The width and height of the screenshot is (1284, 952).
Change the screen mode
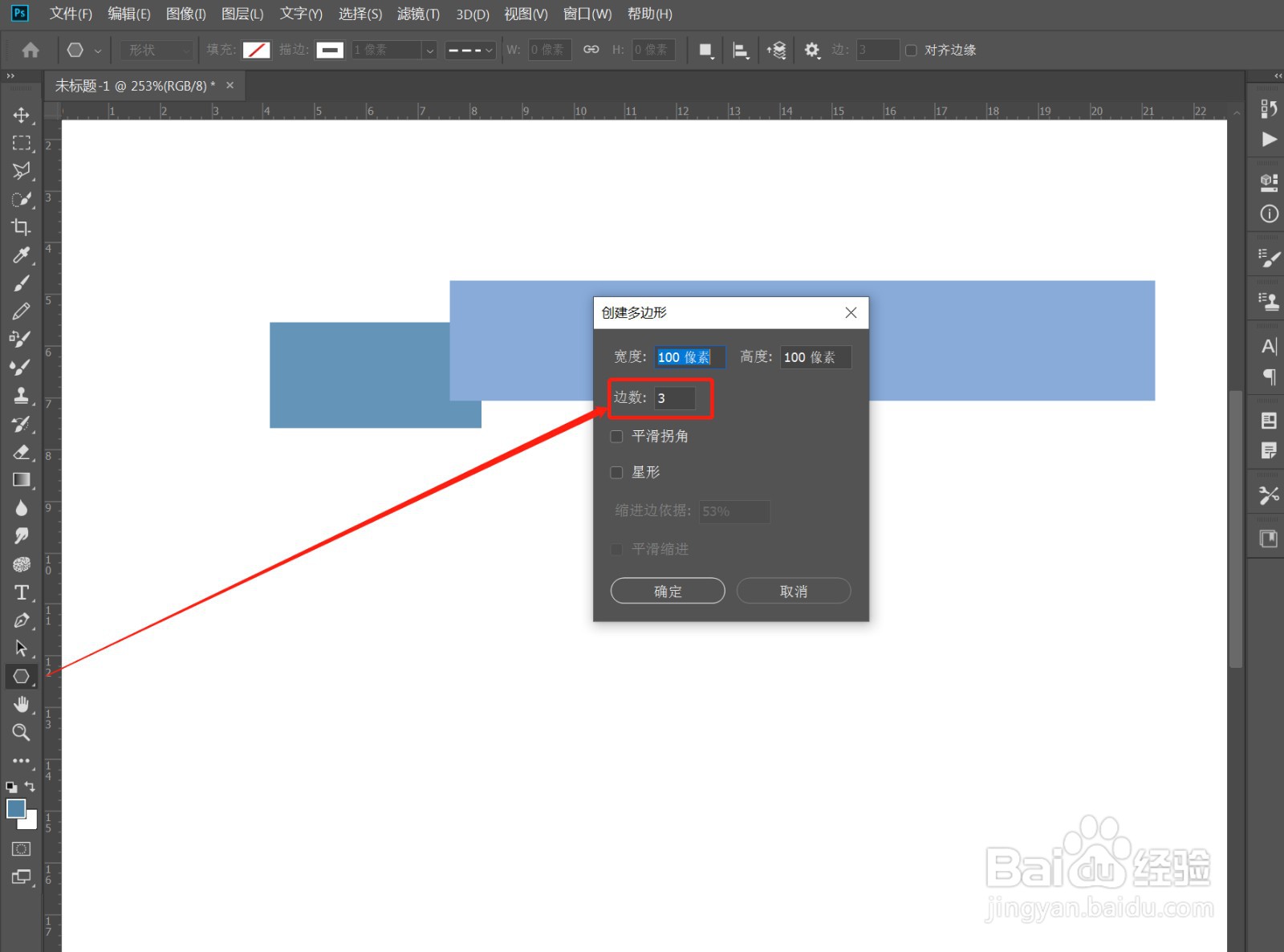(21, 877)
